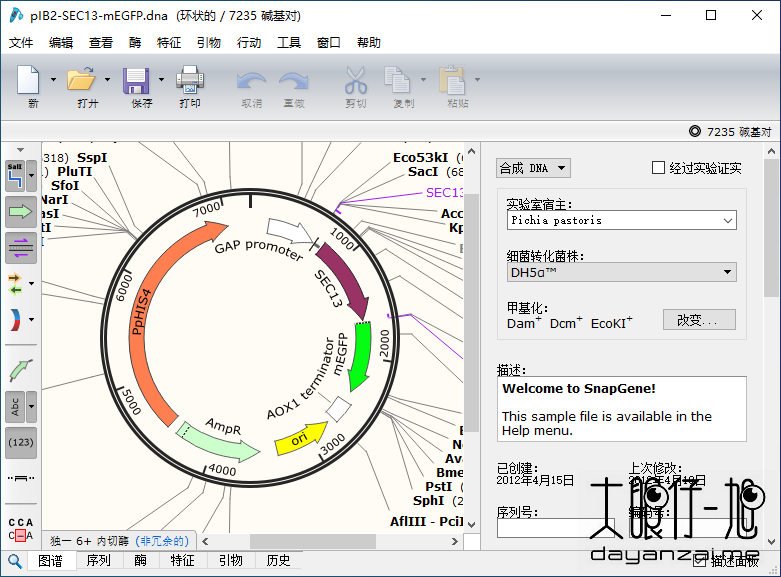Click the Copy icon
Screen dimensions: 781x577
tap(397, 80)
